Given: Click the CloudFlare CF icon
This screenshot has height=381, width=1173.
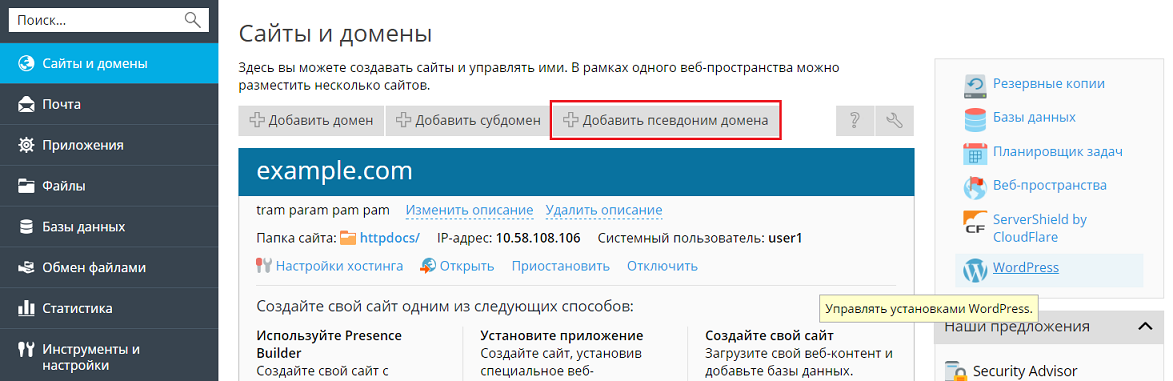Looking at the screenshot, I should (976, 222).
